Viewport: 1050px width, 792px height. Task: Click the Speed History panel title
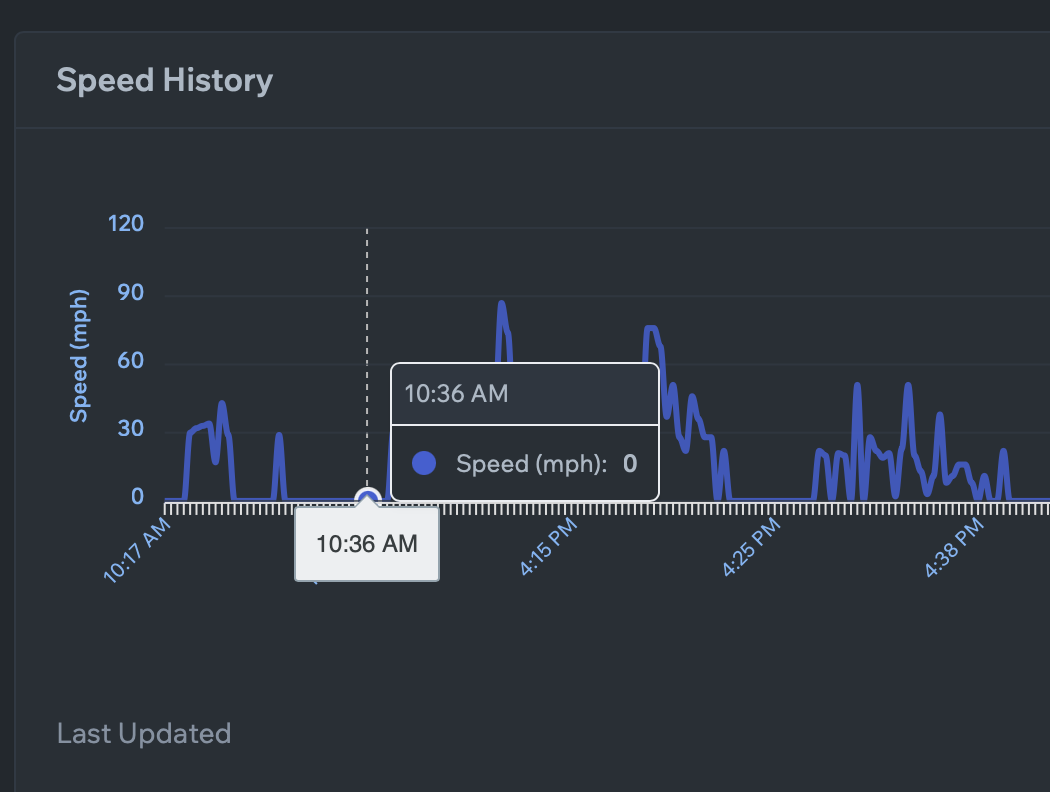(164, 80)
